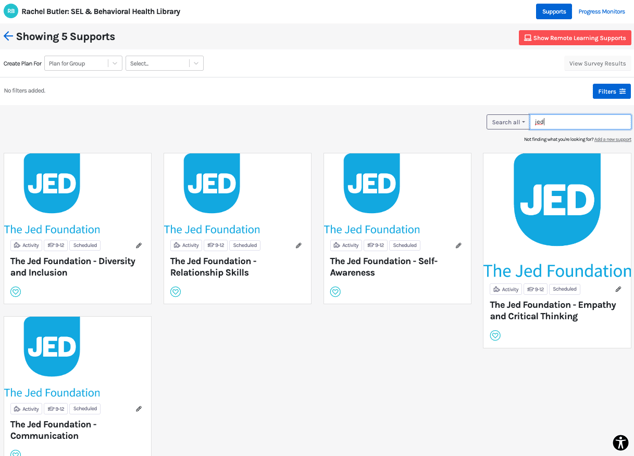Click Scheduled tag on Relationship Skills card
The width and height of the screenshot is (634, 456).
(245, 245)
